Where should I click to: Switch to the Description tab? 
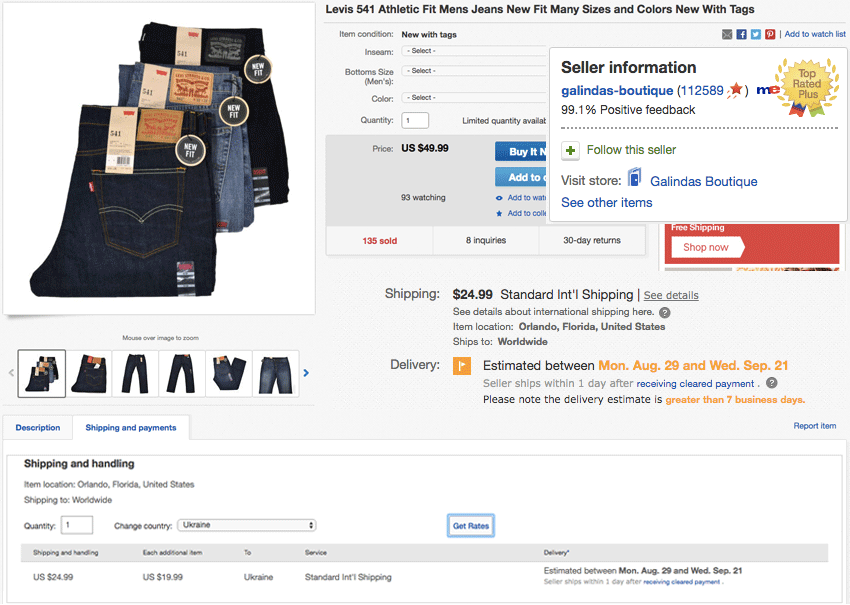[38, 428]
